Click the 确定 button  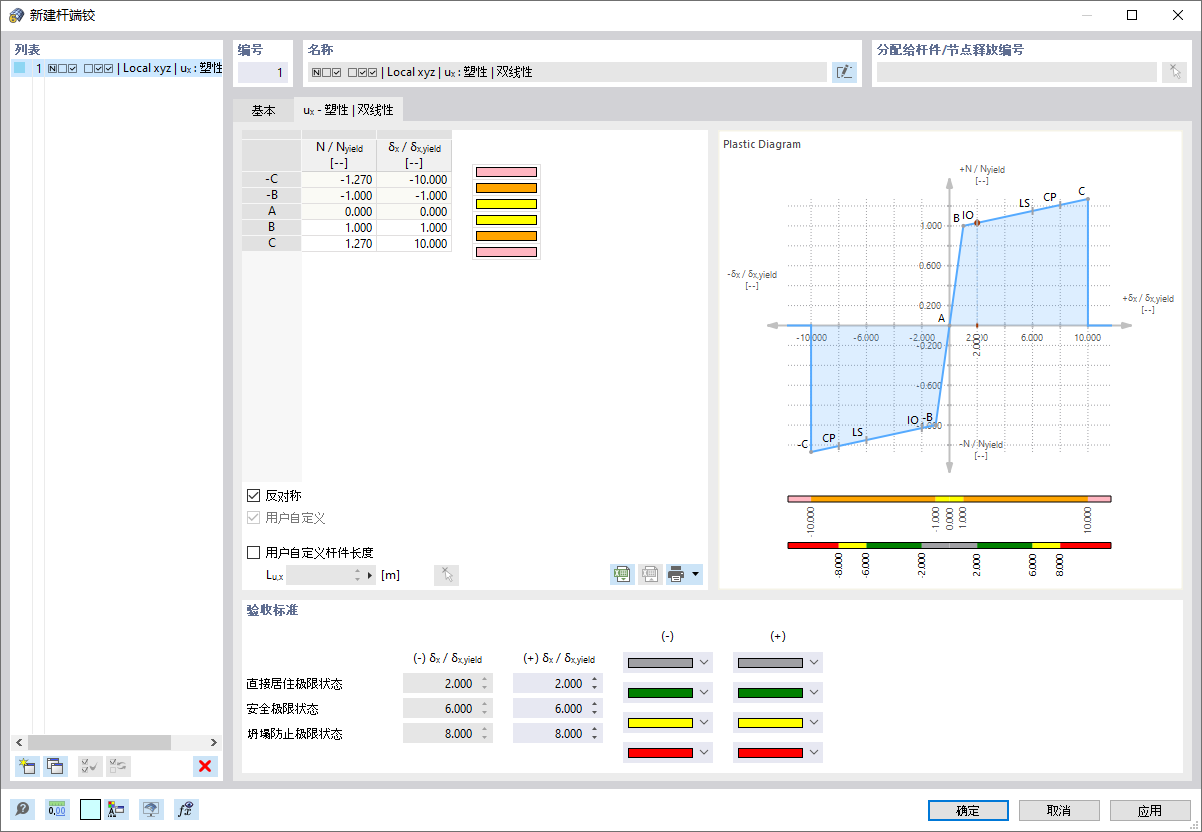(968, 810)
